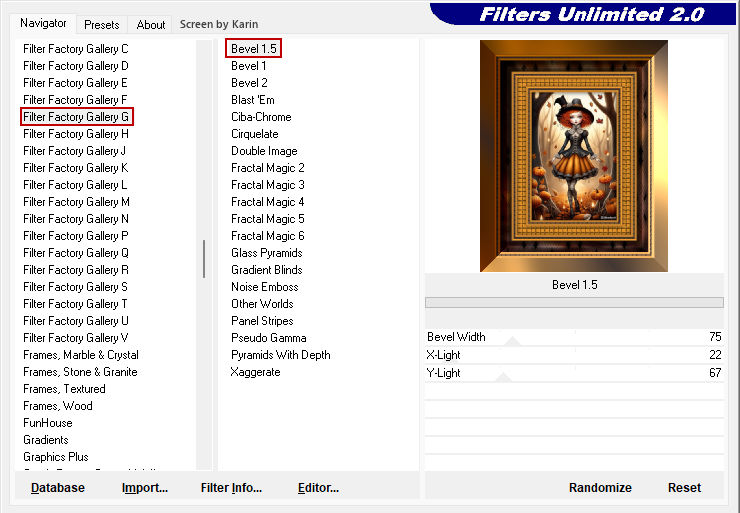Select Frames, Marble & Crystal category

pos(81,355)
